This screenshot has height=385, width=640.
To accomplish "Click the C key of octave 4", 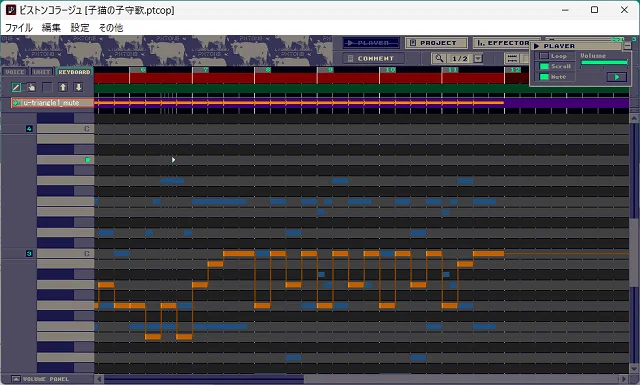I will (x=65, y=129).
